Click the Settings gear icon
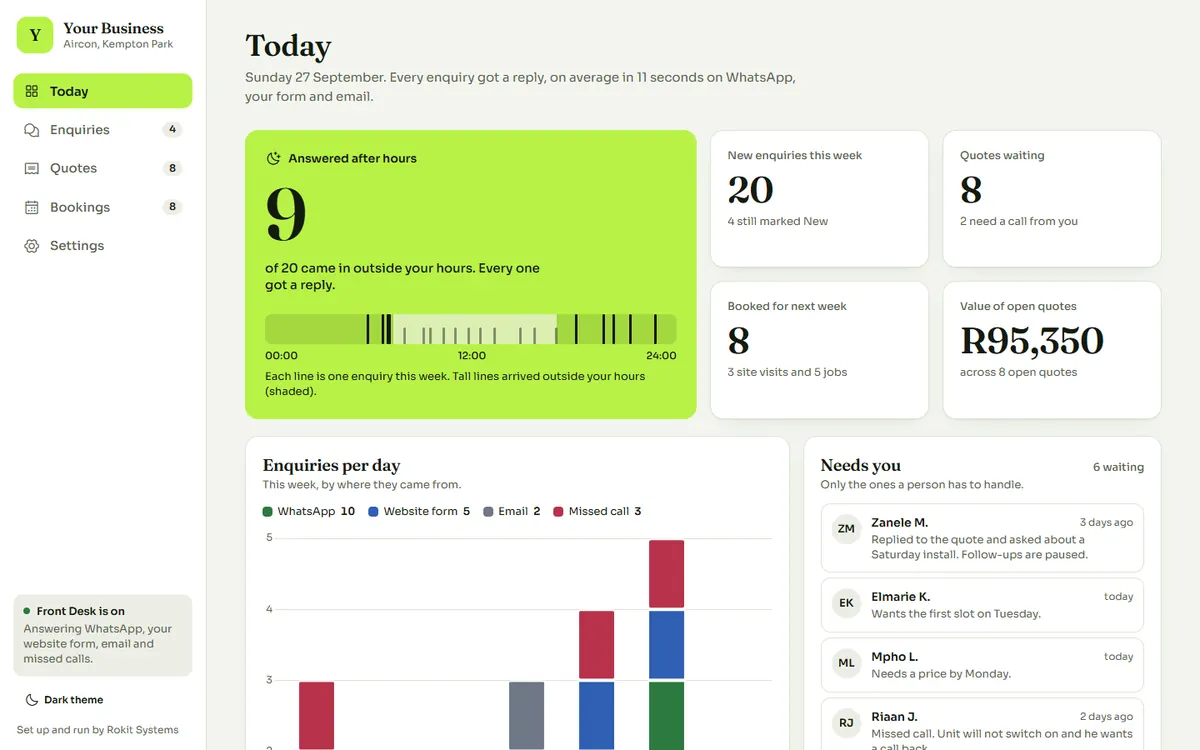Screen dimensions: 1200x750 coord(32,246)
